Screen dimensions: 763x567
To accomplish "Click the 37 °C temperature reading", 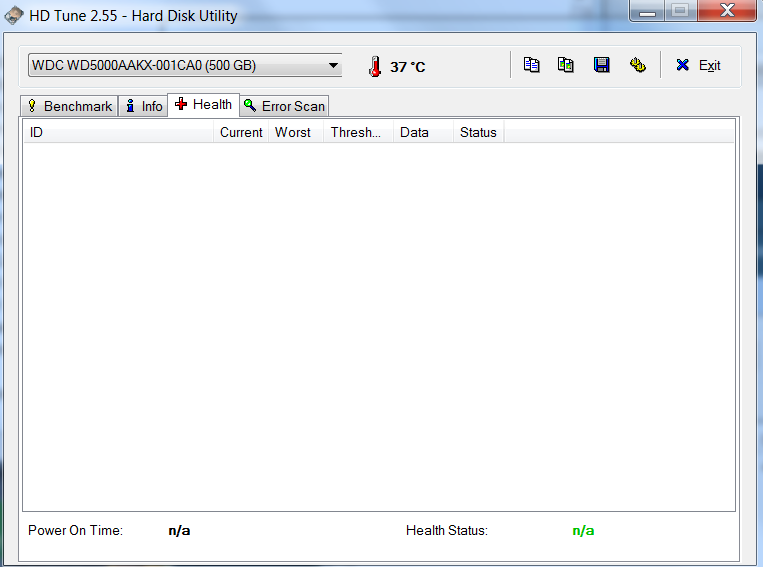I will click(407, 67).
